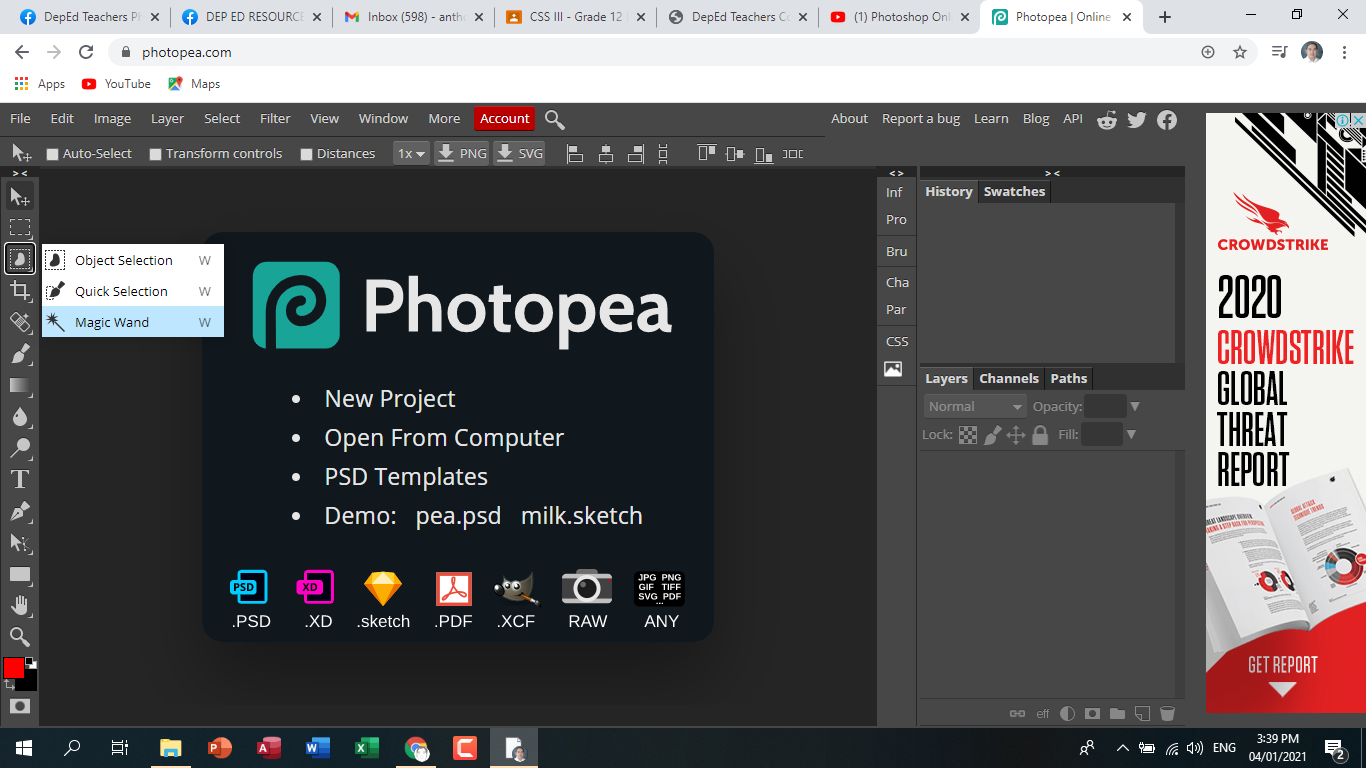Swap foreground and background colors
The image size is (1366, 768).
[x=9, y=685]
